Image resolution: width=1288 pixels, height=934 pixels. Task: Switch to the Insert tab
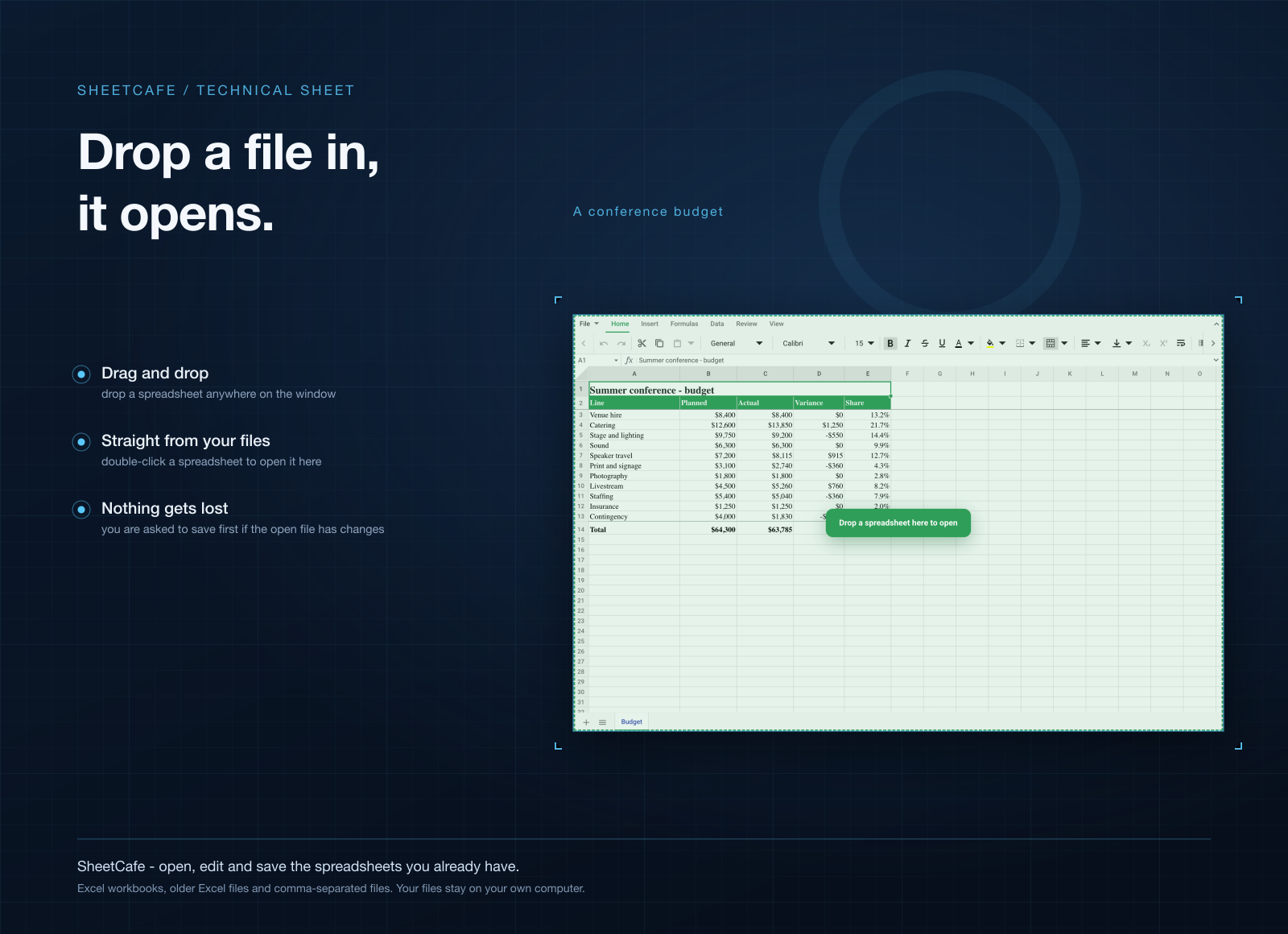[x=650, y=324]
